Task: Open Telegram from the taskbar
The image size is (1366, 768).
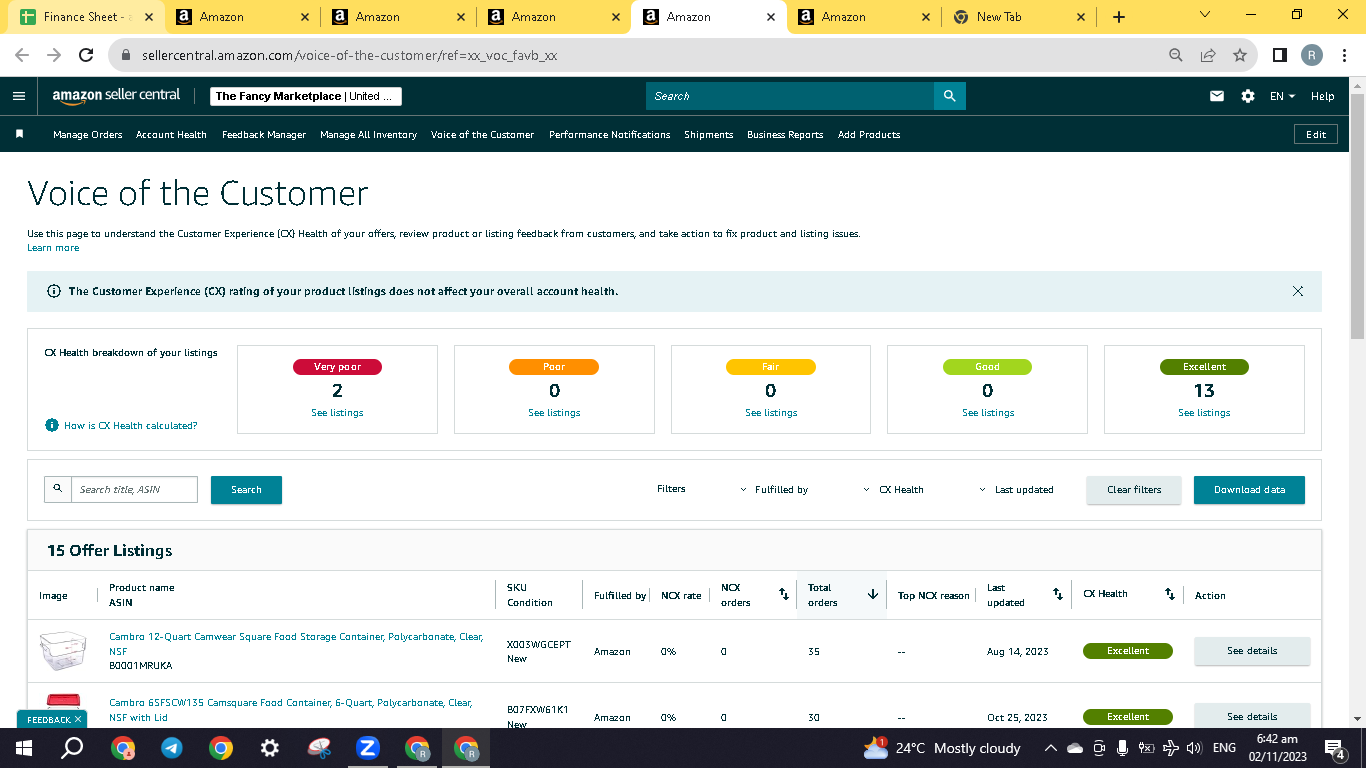Action: tap(172, 748)
